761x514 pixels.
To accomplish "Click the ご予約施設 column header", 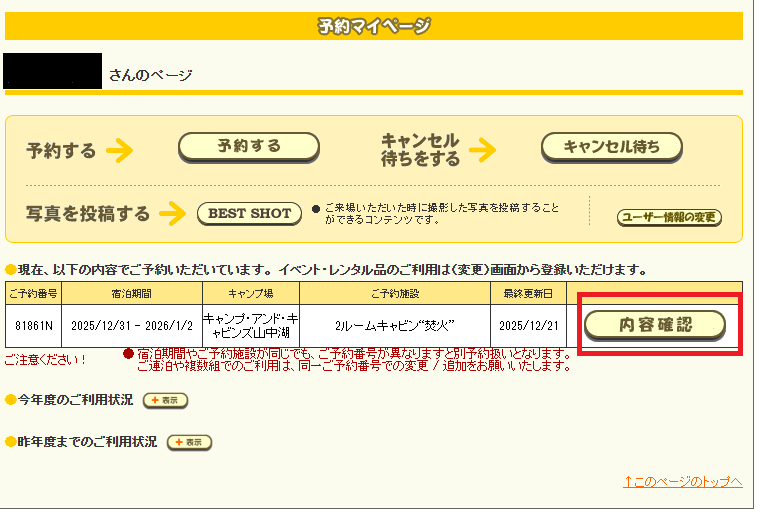I will click(394, 294).
